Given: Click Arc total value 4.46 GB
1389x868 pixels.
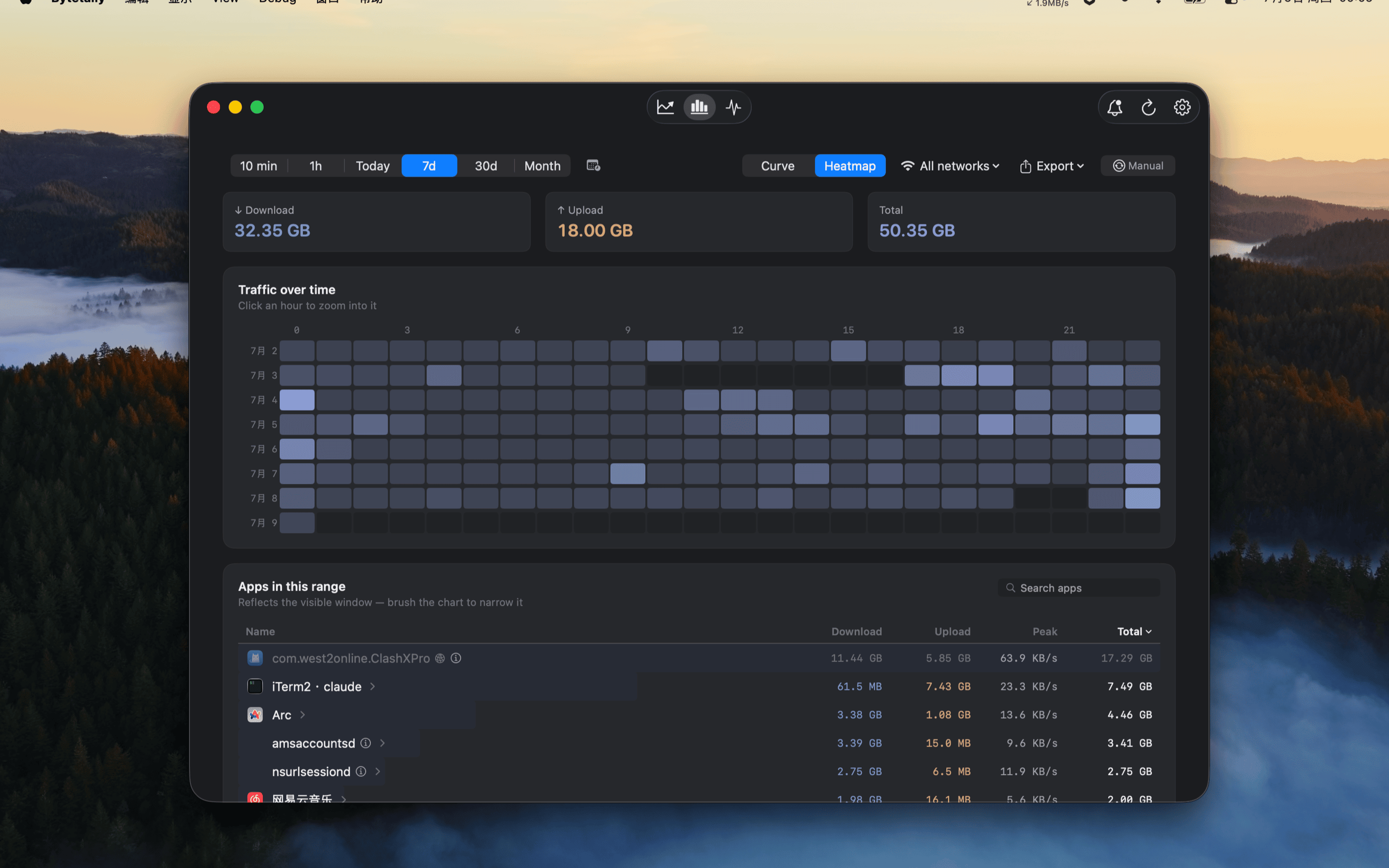Looking at the screenshot, I should pyautogui.click(x=1129, y=715).
